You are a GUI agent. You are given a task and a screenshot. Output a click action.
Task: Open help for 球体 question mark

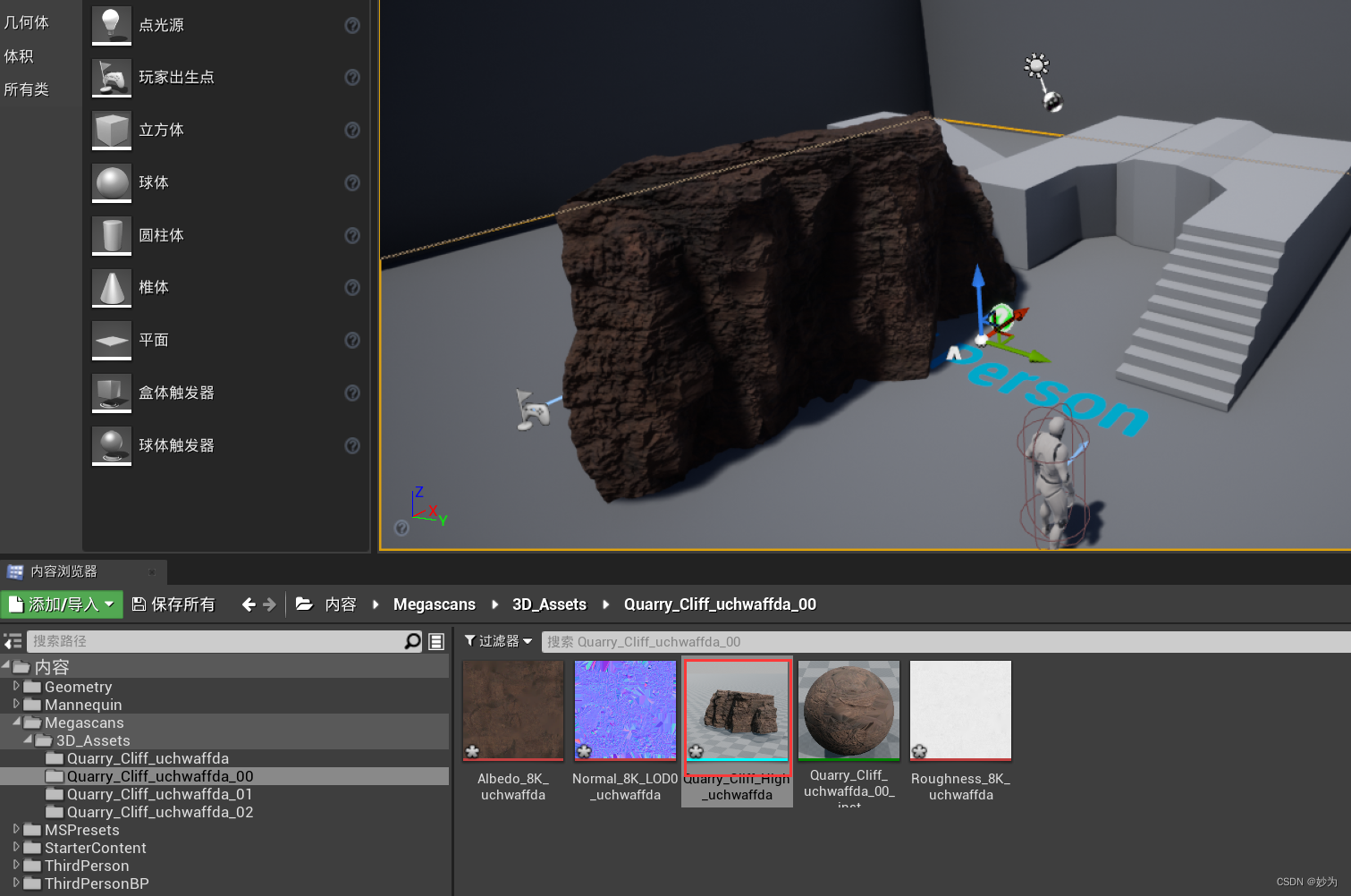[352, 182]
